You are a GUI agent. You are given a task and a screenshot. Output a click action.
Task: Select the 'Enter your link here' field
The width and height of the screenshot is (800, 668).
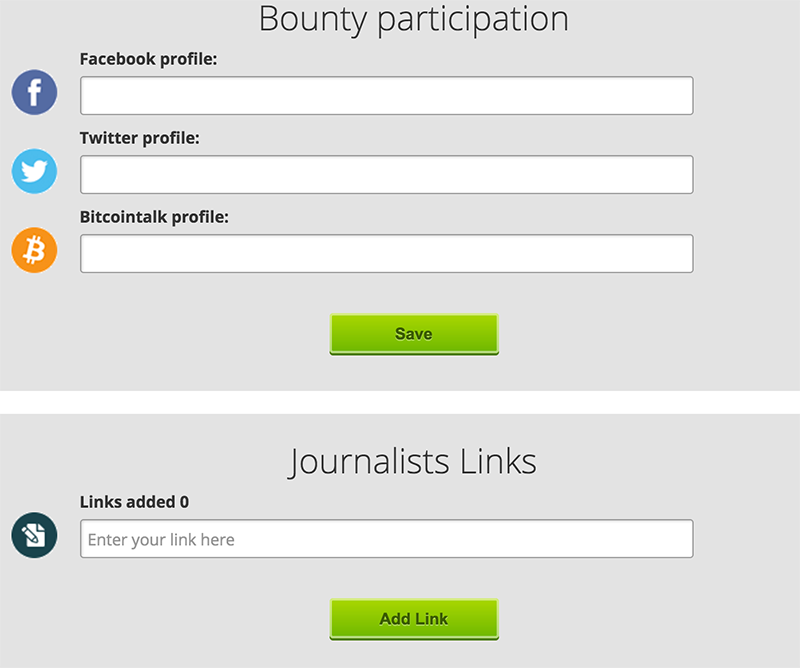(387, 539)
